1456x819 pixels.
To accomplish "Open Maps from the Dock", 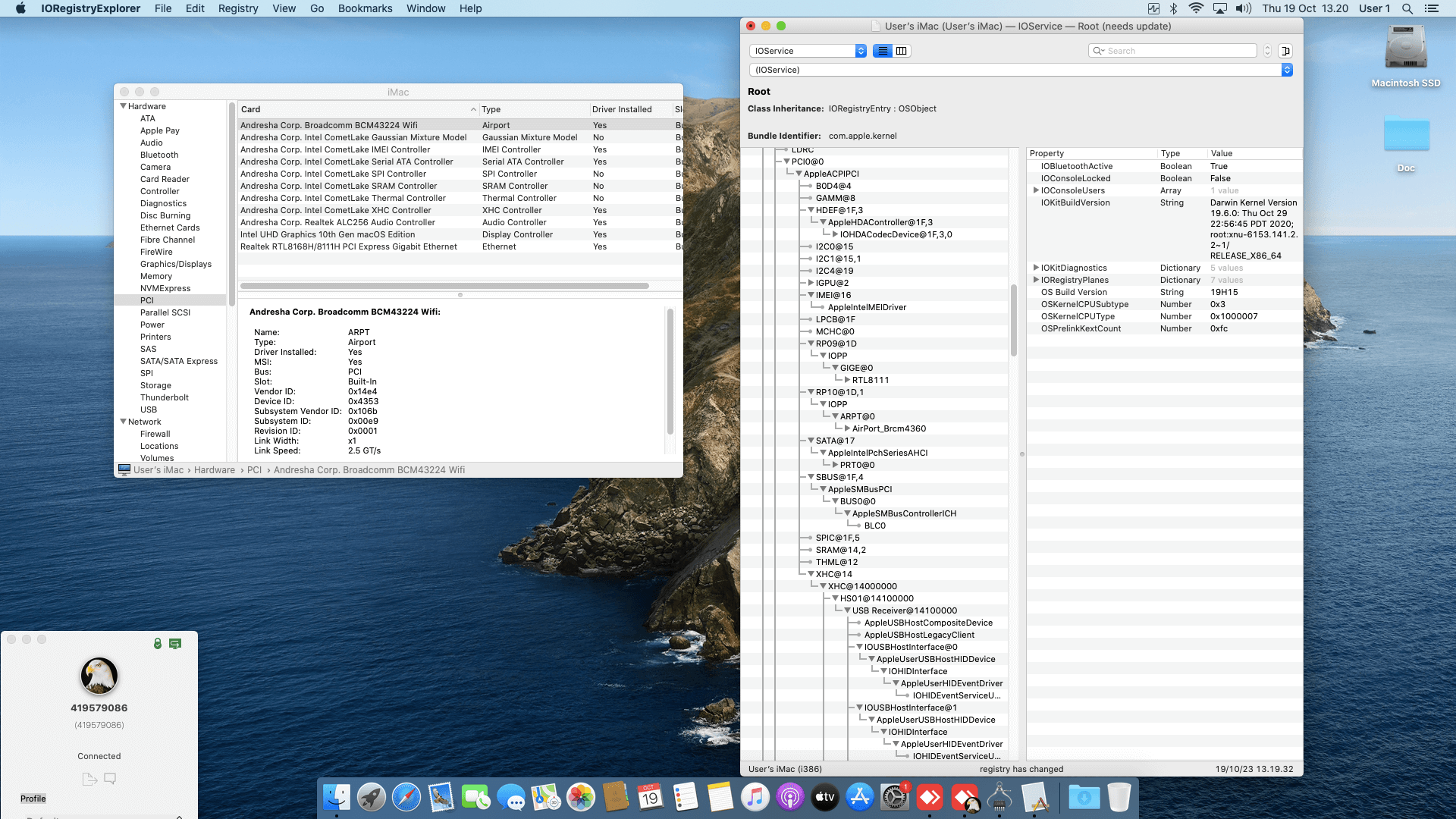I will [x=546, y=797].
